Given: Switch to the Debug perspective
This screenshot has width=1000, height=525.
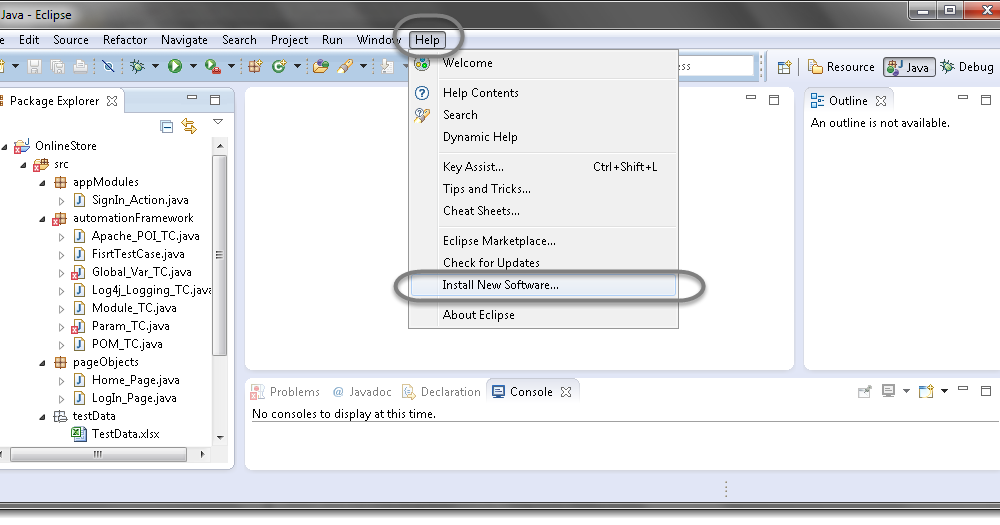Looking at the screenshot, I should coord(967,67).
